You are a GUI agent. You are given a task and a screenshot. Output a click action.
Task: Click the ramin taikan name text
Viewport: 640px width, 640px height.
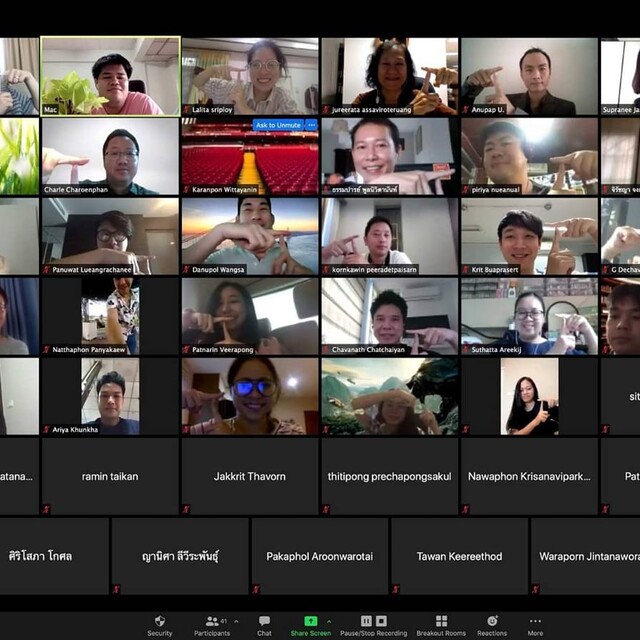coord(110,476)
